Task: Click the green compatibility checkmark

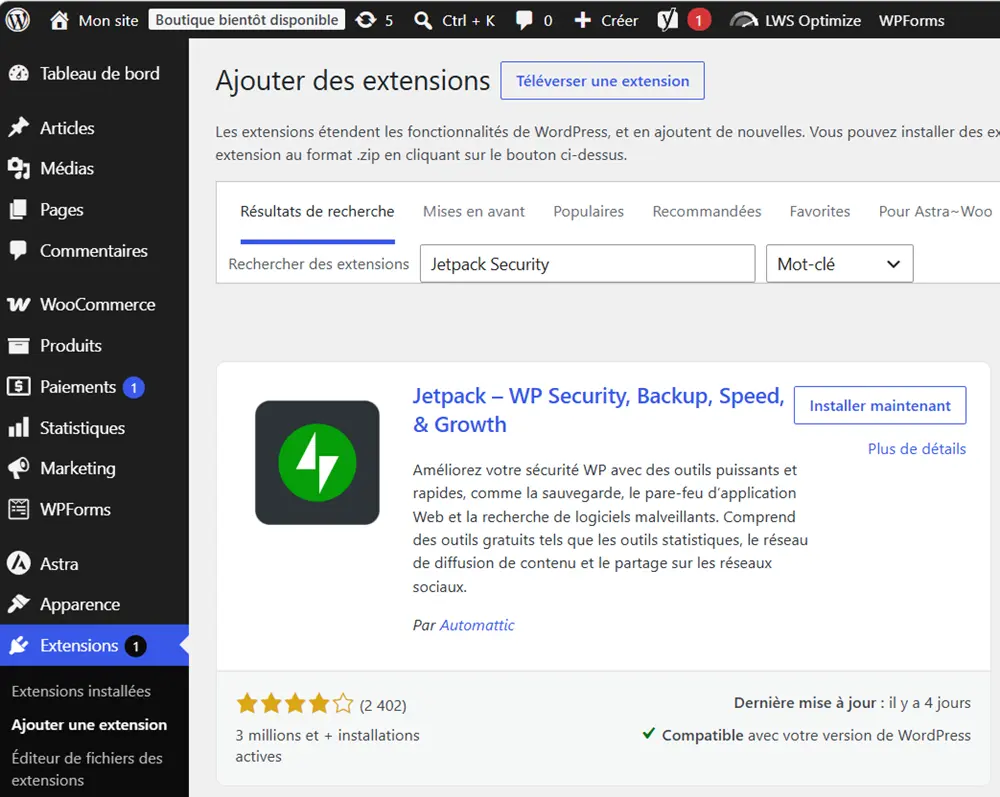Action: pos(649,733)
